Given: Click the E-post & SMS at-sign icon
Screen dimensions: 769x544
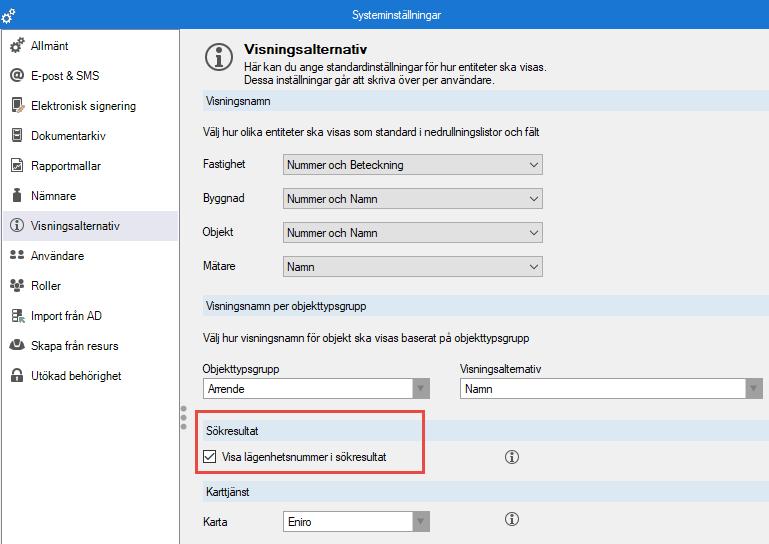Looking at the screenshot, I should click(17, 76).
